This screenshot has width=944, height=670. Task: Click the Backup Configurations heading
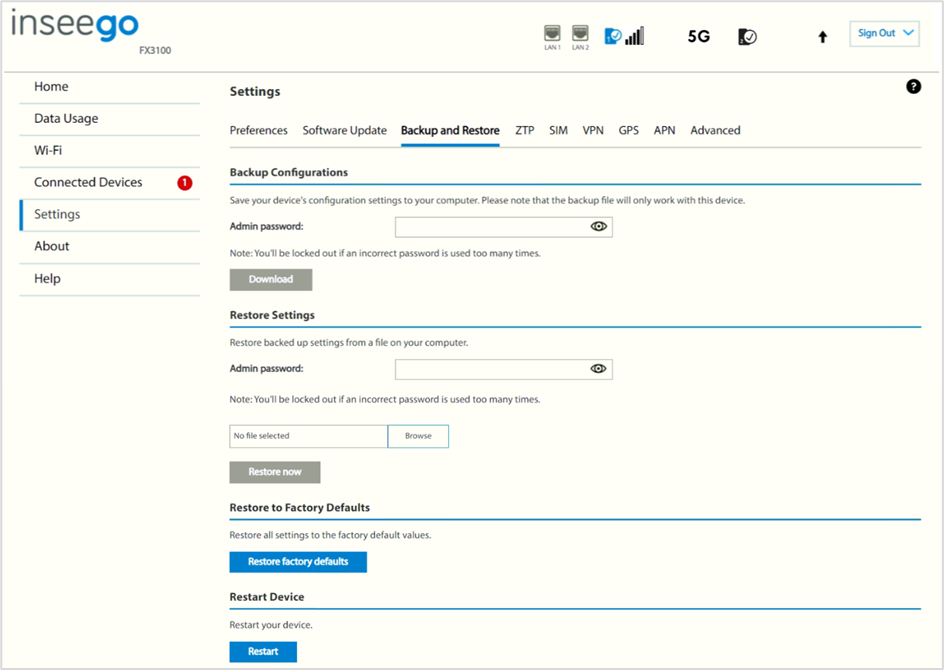pyautogui.click(x=289, y=172)
